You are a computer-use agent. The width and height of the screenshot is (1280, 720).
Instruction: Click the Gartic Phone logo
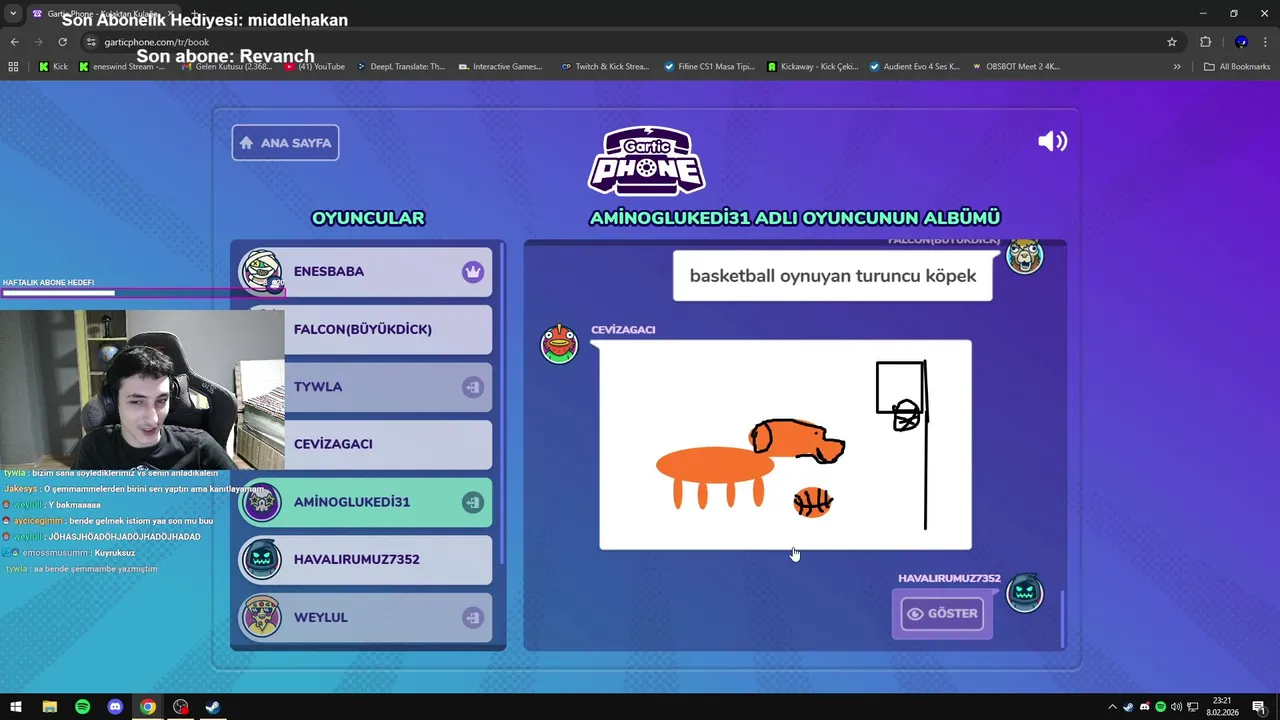pos(646,160)
